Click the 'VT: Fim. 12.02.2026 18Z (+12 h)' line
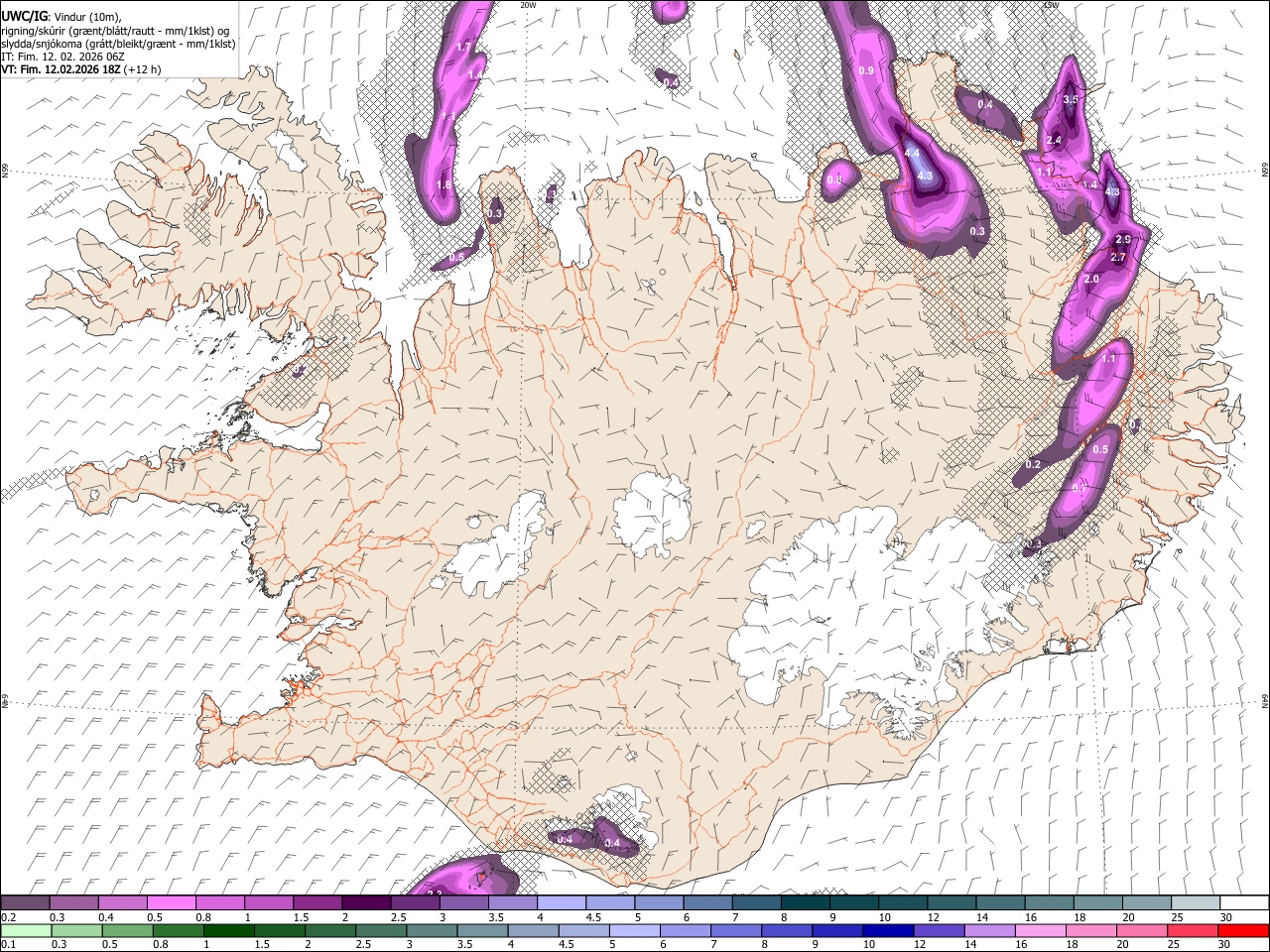 tap(80, 69)
